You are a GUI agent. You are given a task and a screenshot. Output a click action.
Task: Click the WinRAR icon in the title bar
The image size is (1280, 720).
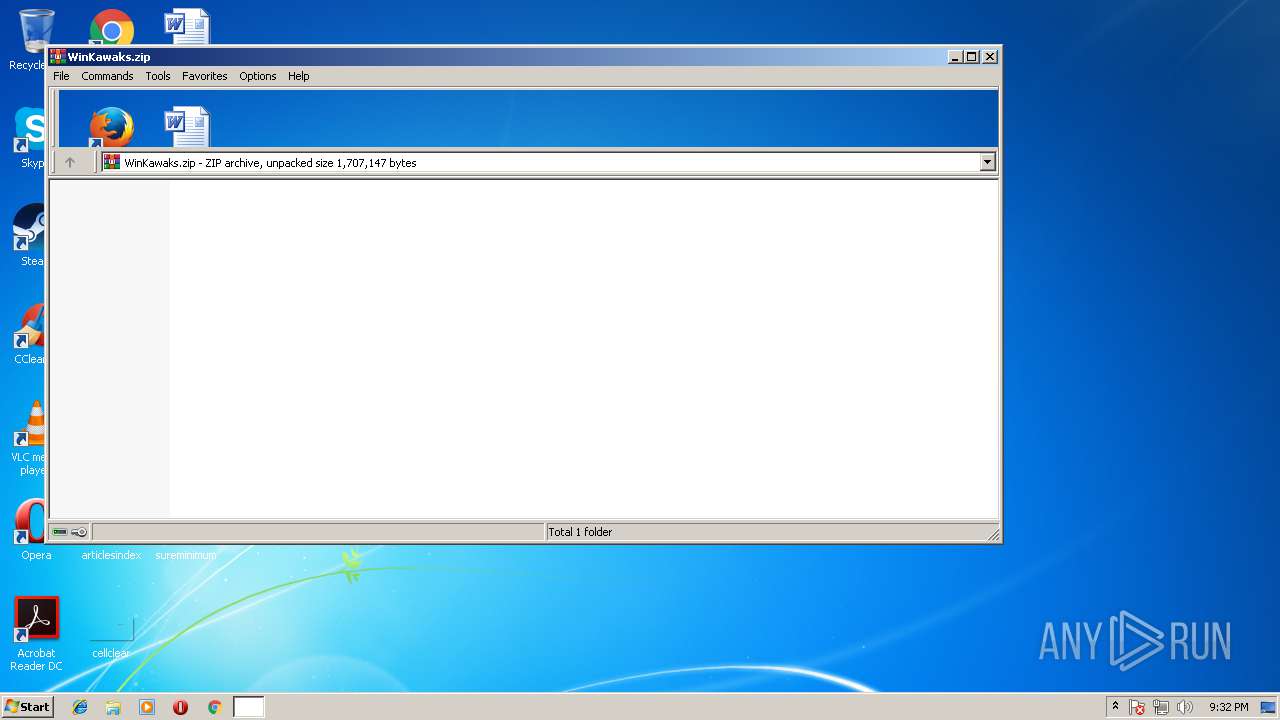coord(58,57)
